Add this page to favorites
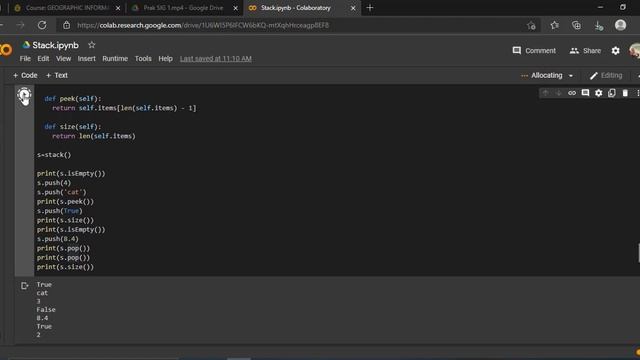 tap(531, 26)
